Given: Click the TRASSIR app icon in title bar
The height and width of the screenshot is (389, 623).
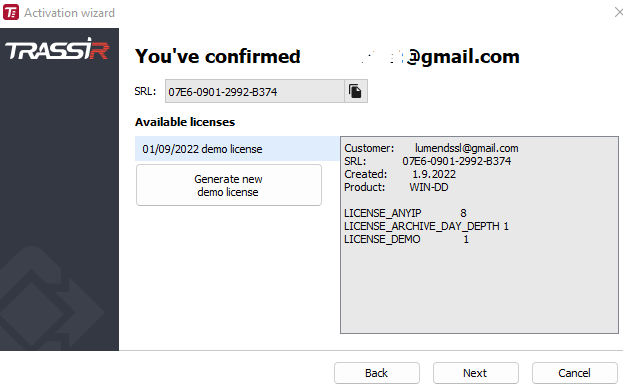Looking at the screenshot, I should pos(11,12).
